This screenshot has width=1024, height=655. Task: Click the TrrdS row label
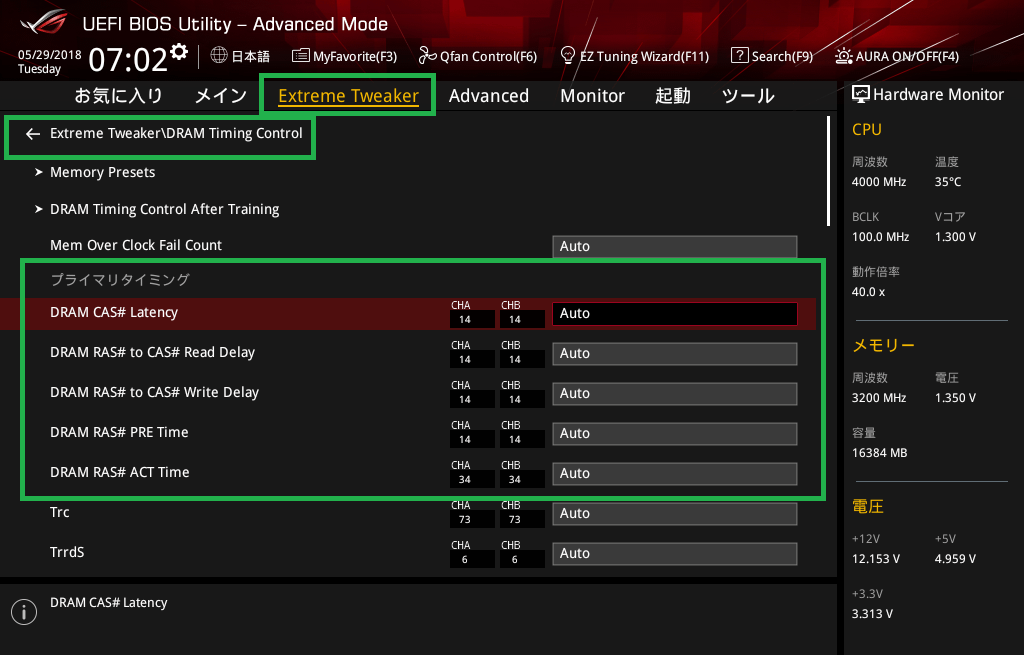click(67, 552)
